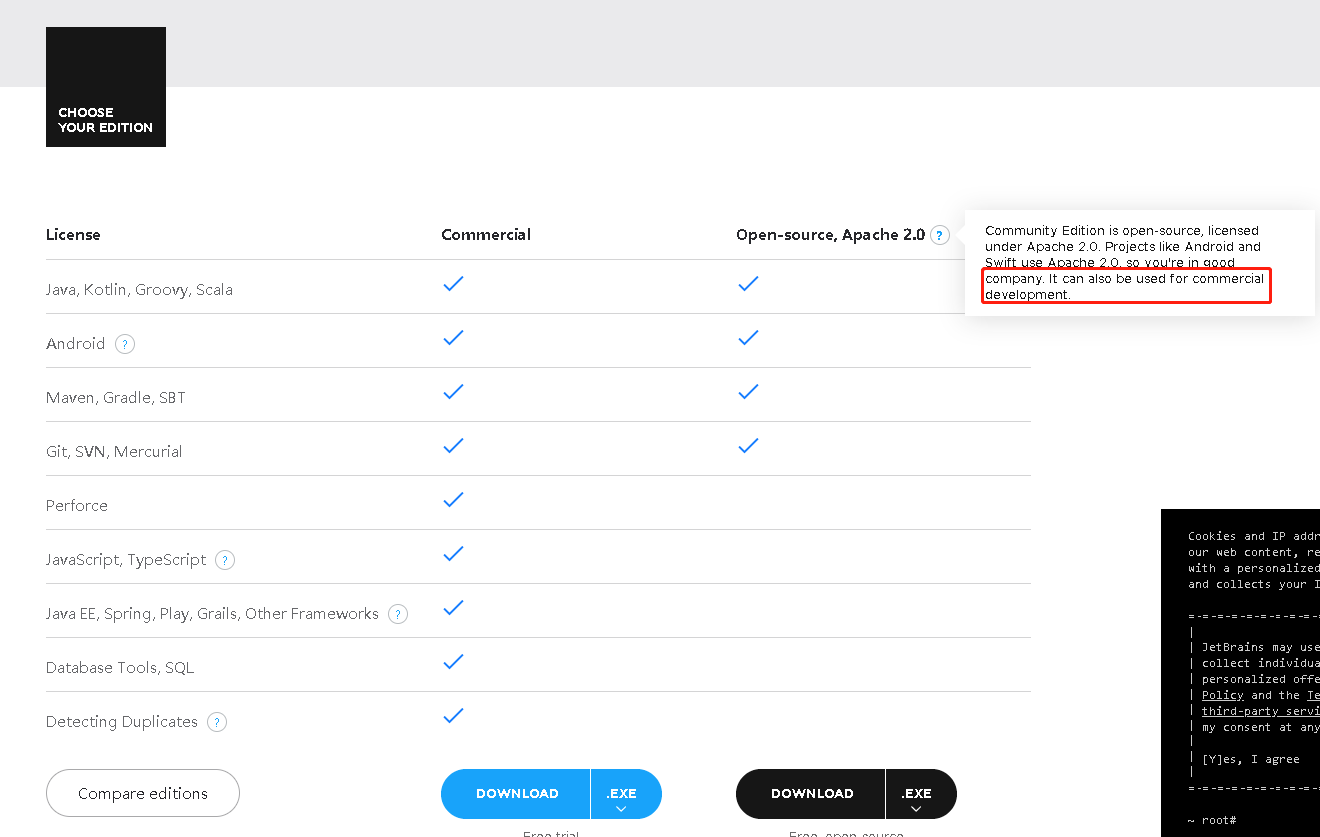Screen dimensions: 1320x837
Task: Click the JavaScript, TypeScript help icon
Action: 225,560
